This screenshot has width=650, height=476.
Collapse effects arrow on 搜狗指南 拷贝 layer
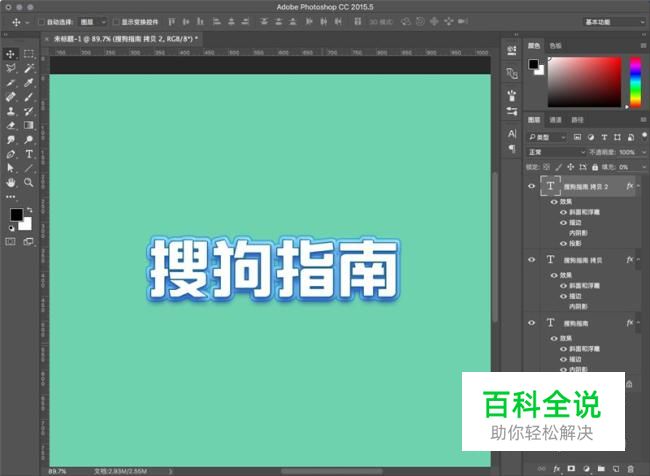click(639, 260)
